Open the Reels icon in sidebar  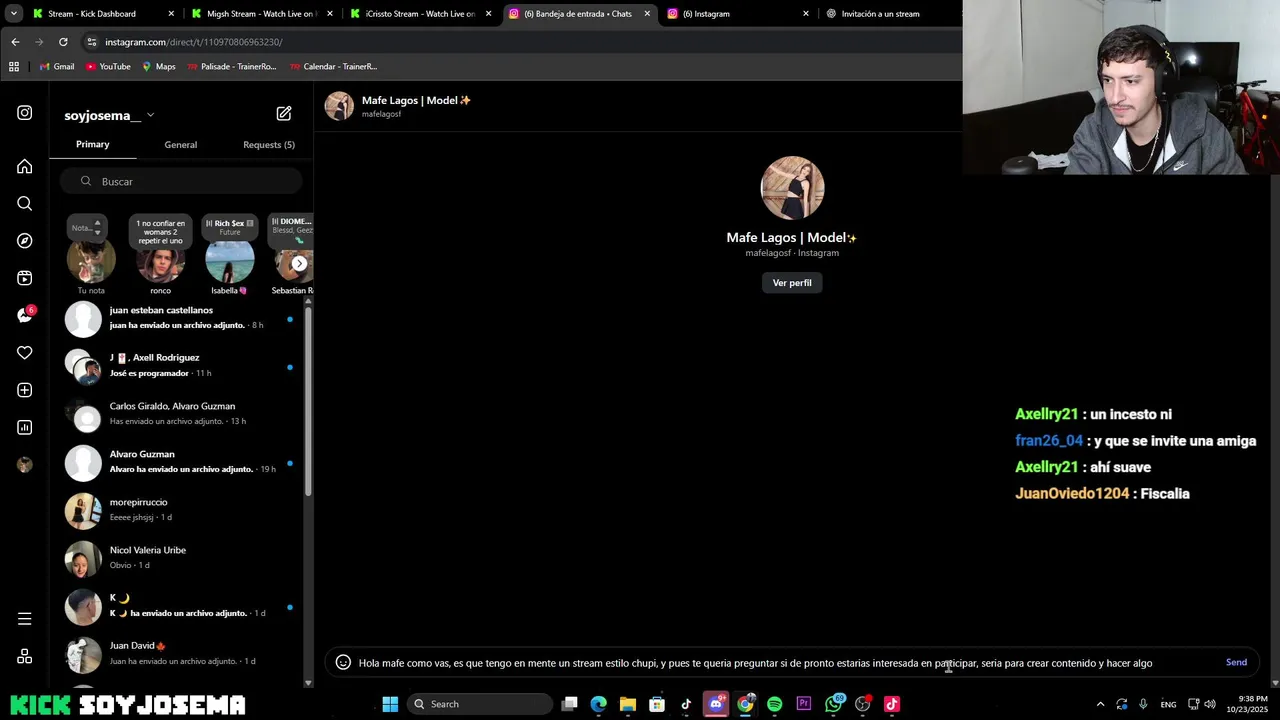click(x=24, y=278)
